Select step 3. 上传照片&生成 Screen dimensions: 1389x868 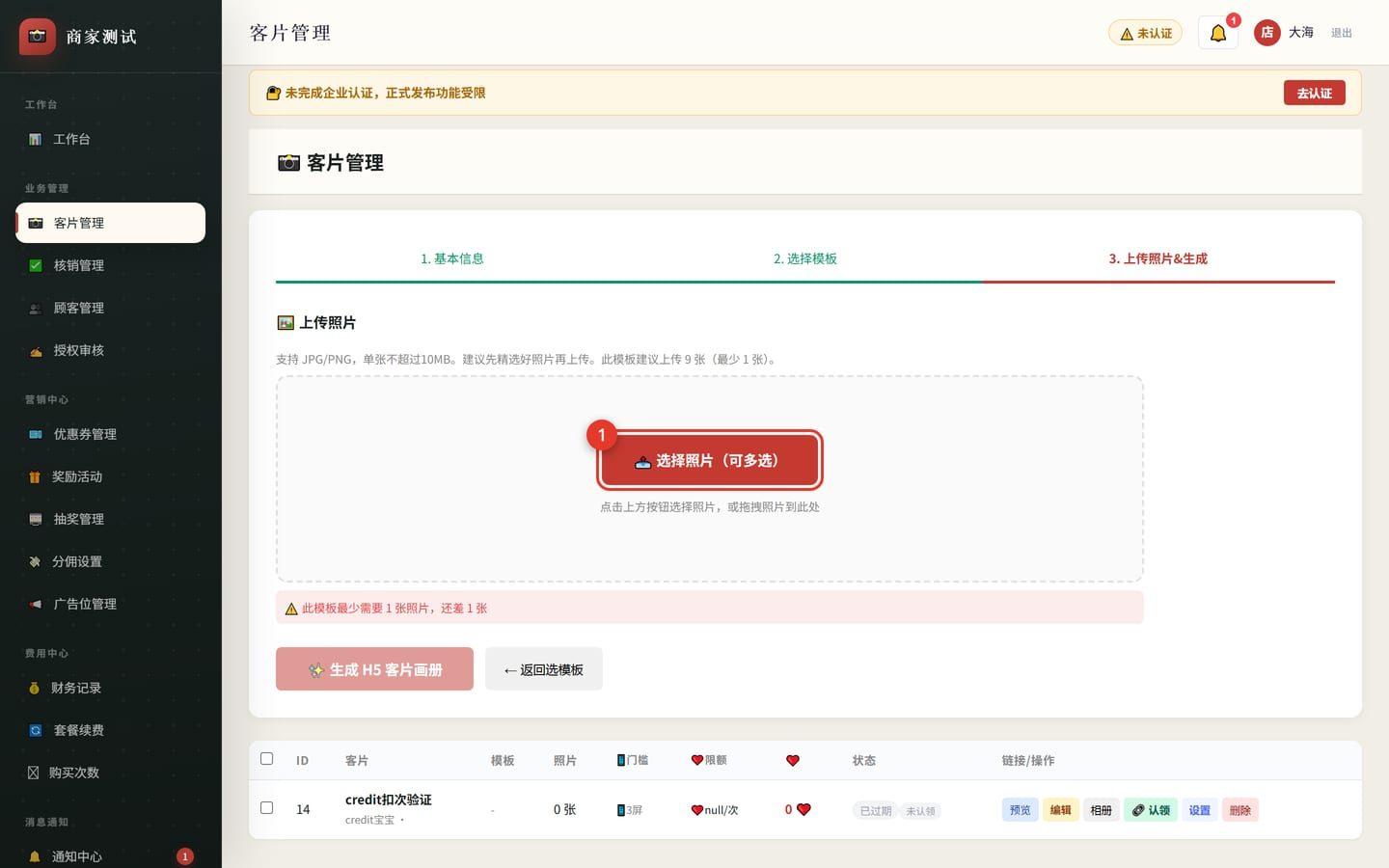pyautogui.click(x=1157, y=258)
